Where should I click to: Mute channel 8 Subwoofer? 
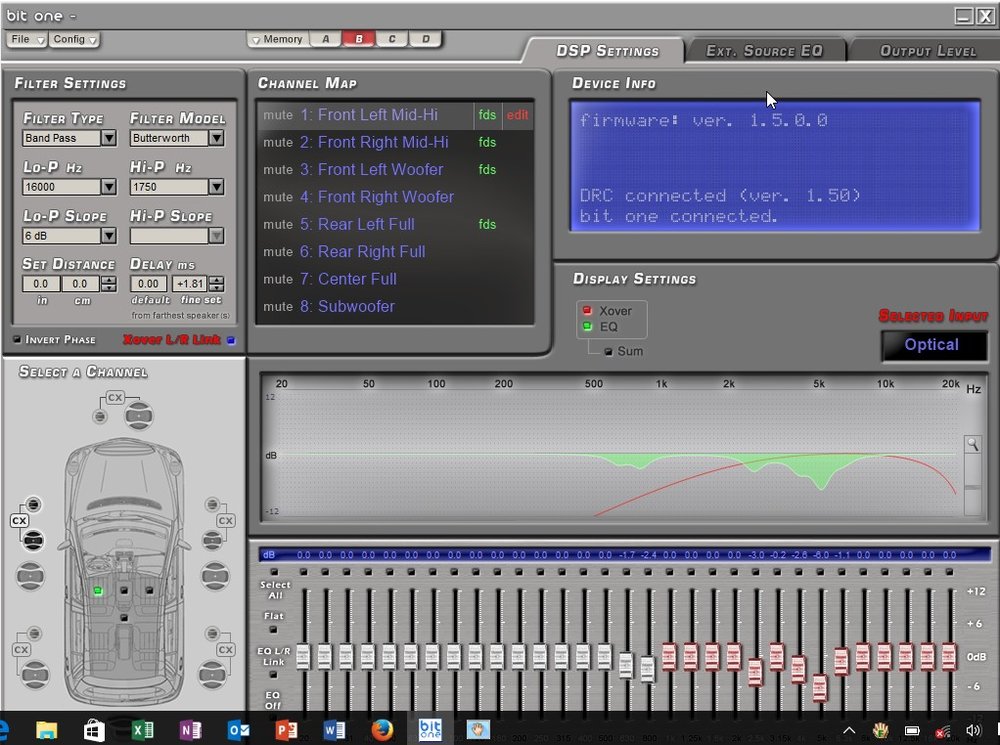click(x=278, y=307)
